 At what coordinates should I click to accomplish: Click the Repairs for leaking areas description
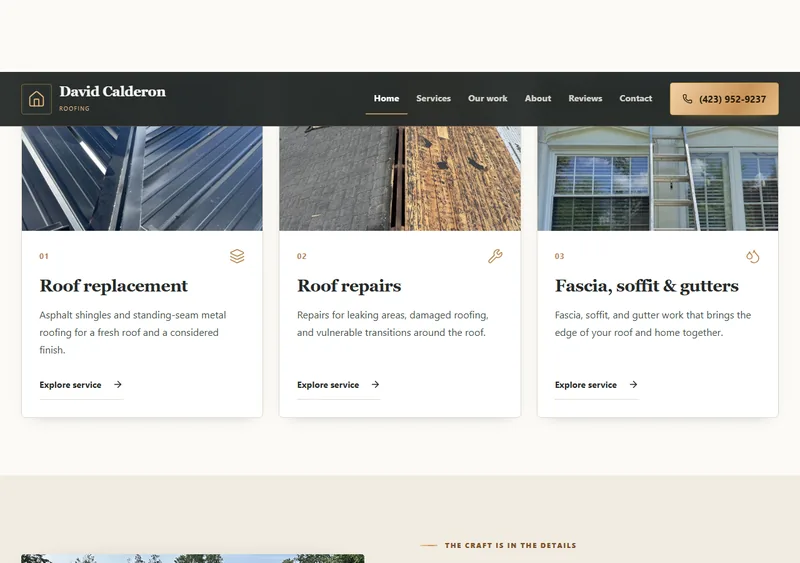click(393, 324)
